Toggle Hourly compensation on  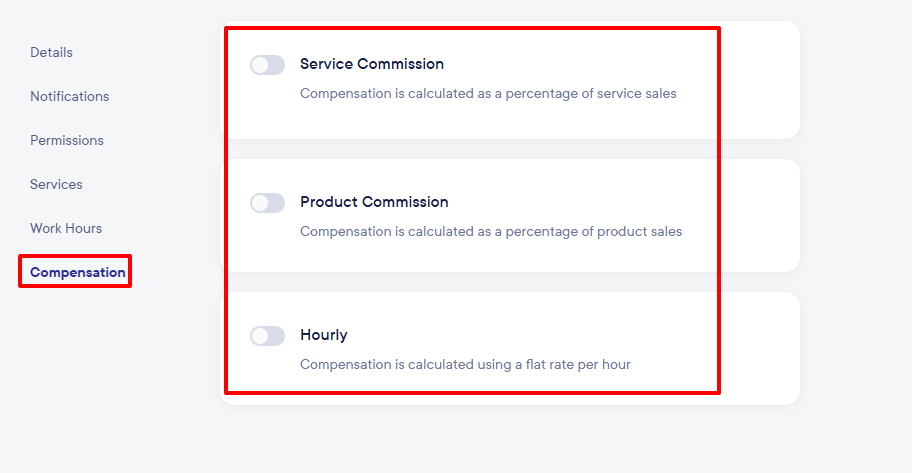click(x=267, y=336)
